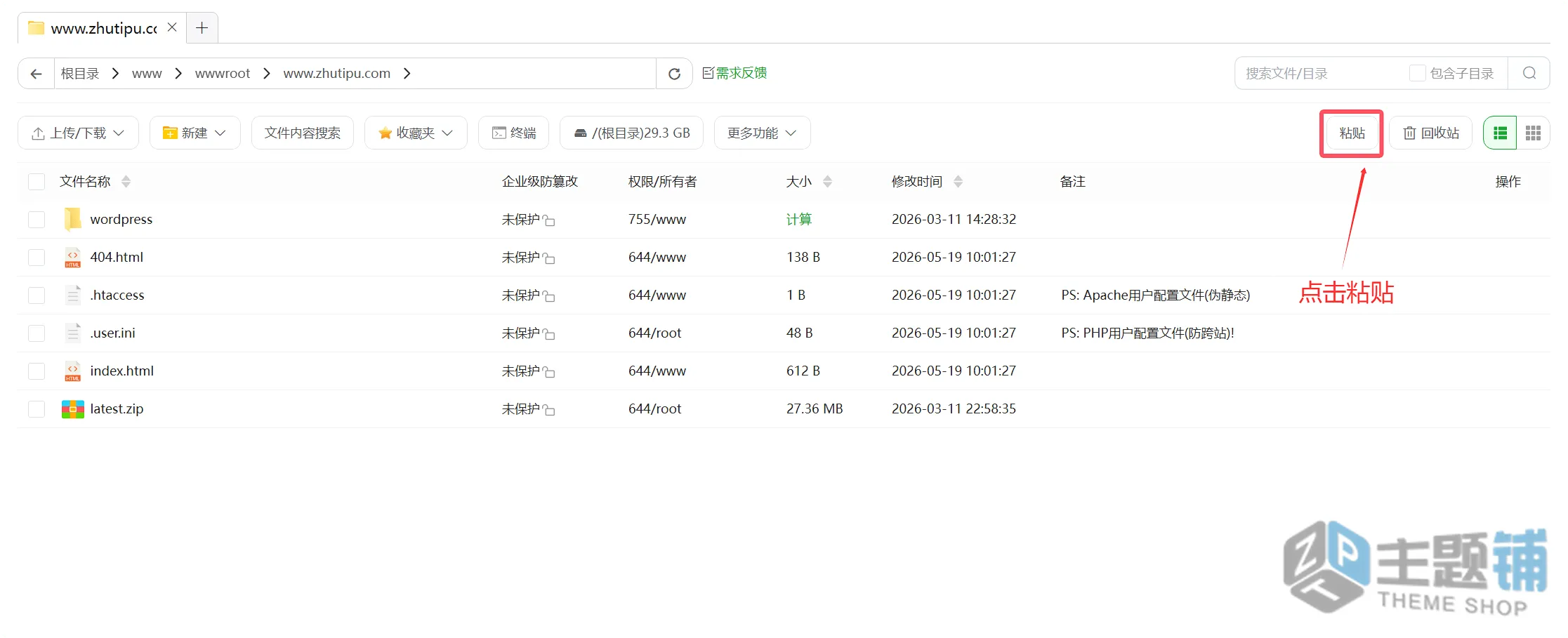Open the 终端 terminal
The height and width of the screenshot is (638, 1568).
(x=514, y=133)
